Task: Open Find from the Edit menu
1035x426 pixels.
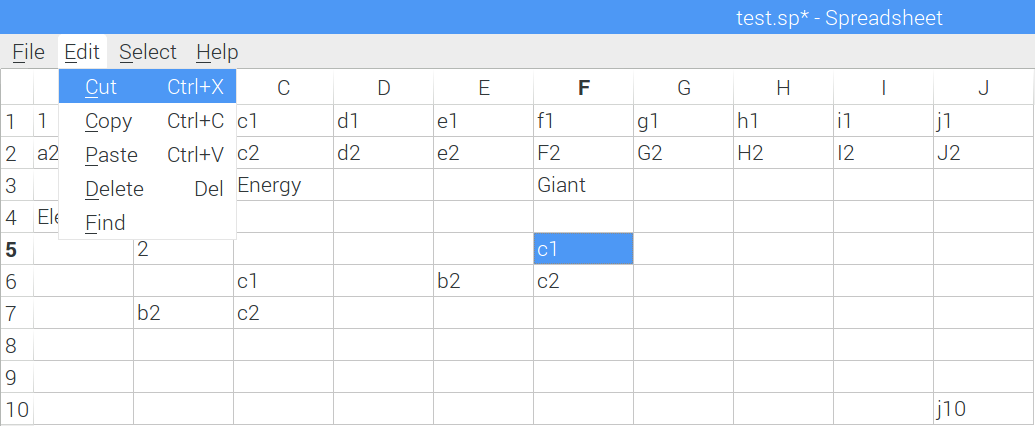Action: click(147, 223)
